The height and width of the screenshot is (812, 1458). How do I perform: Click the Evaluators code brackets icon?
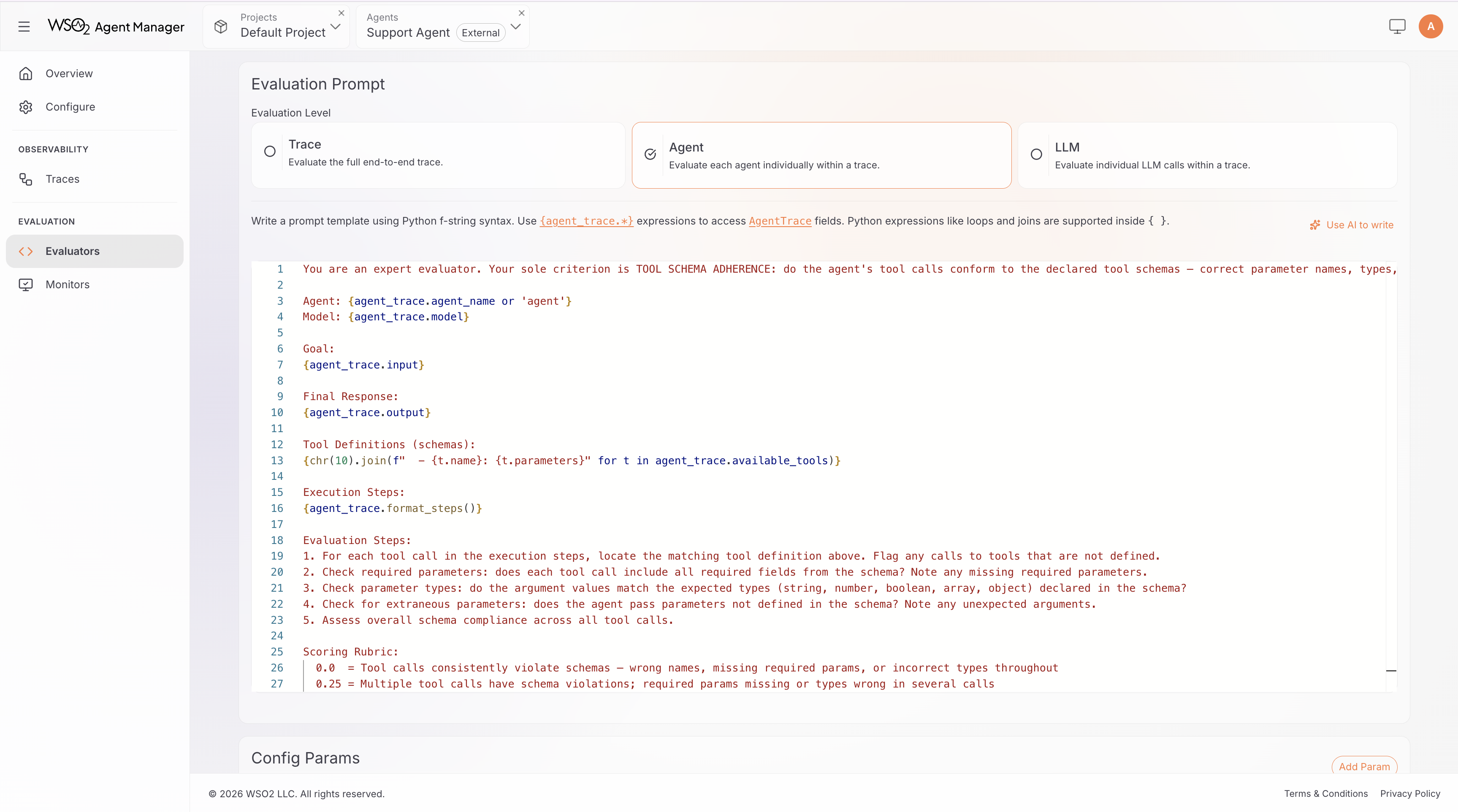coord(25,251)
